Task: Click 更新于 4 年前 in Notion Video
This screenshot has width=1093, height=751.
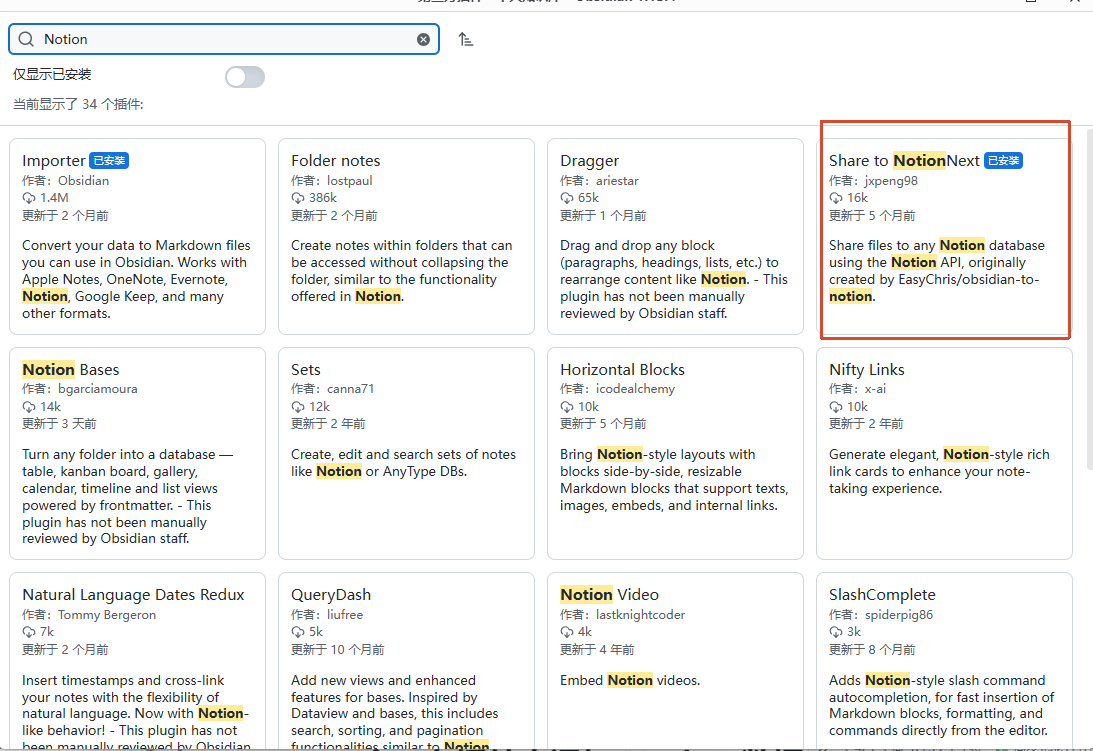Action: pyautogui.click(x=597, y=650)
